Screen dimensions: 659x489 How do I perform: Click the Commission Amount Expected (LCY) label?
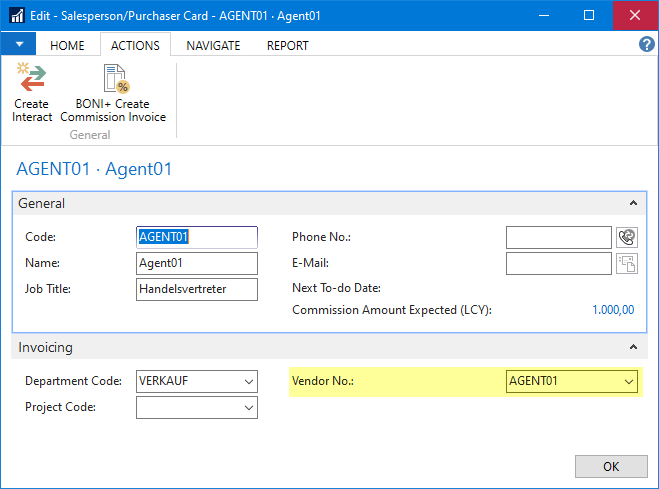392,310
